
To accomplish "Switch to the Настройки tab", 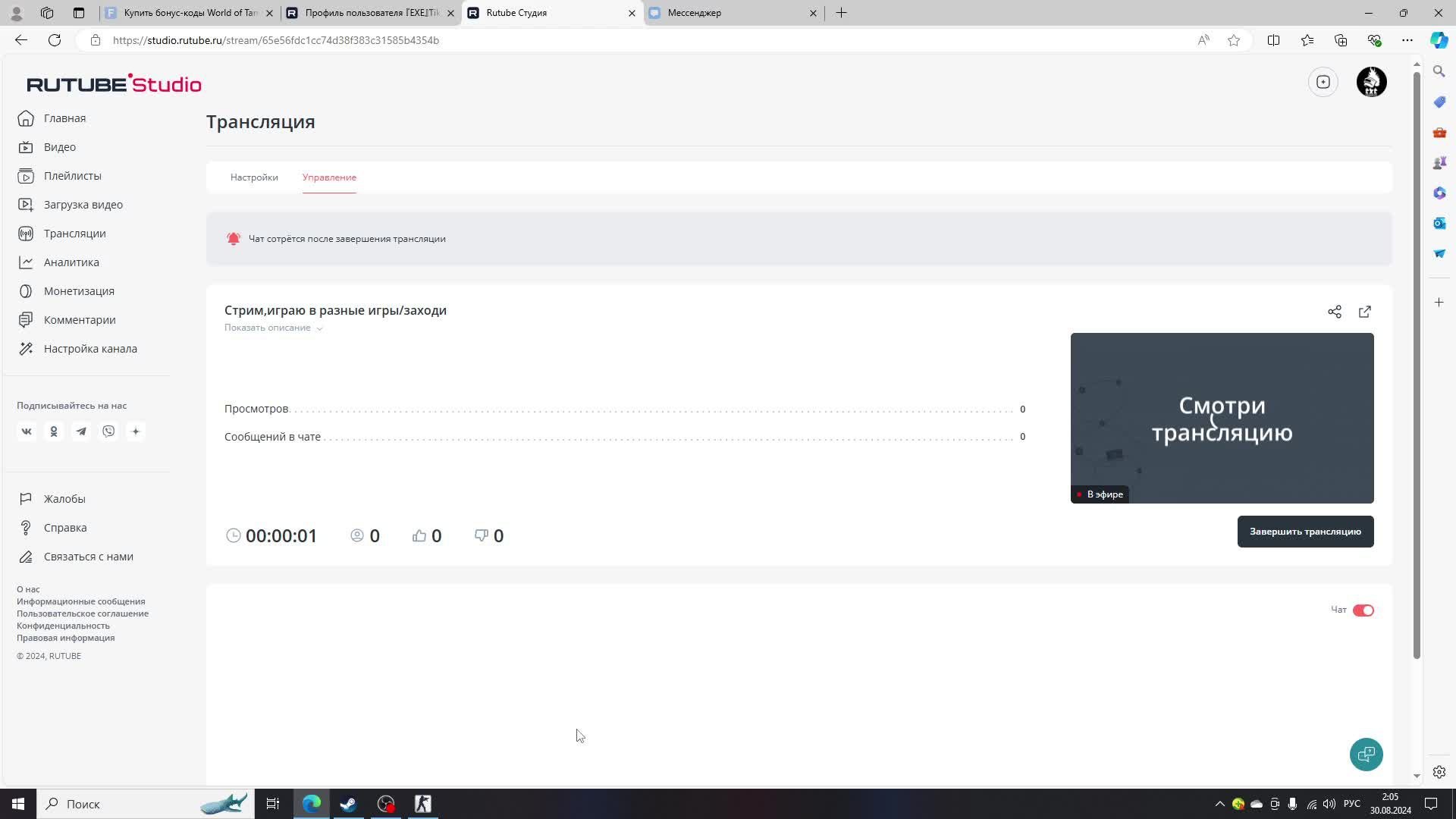I will pyautogui.click(x=254, y=177).
